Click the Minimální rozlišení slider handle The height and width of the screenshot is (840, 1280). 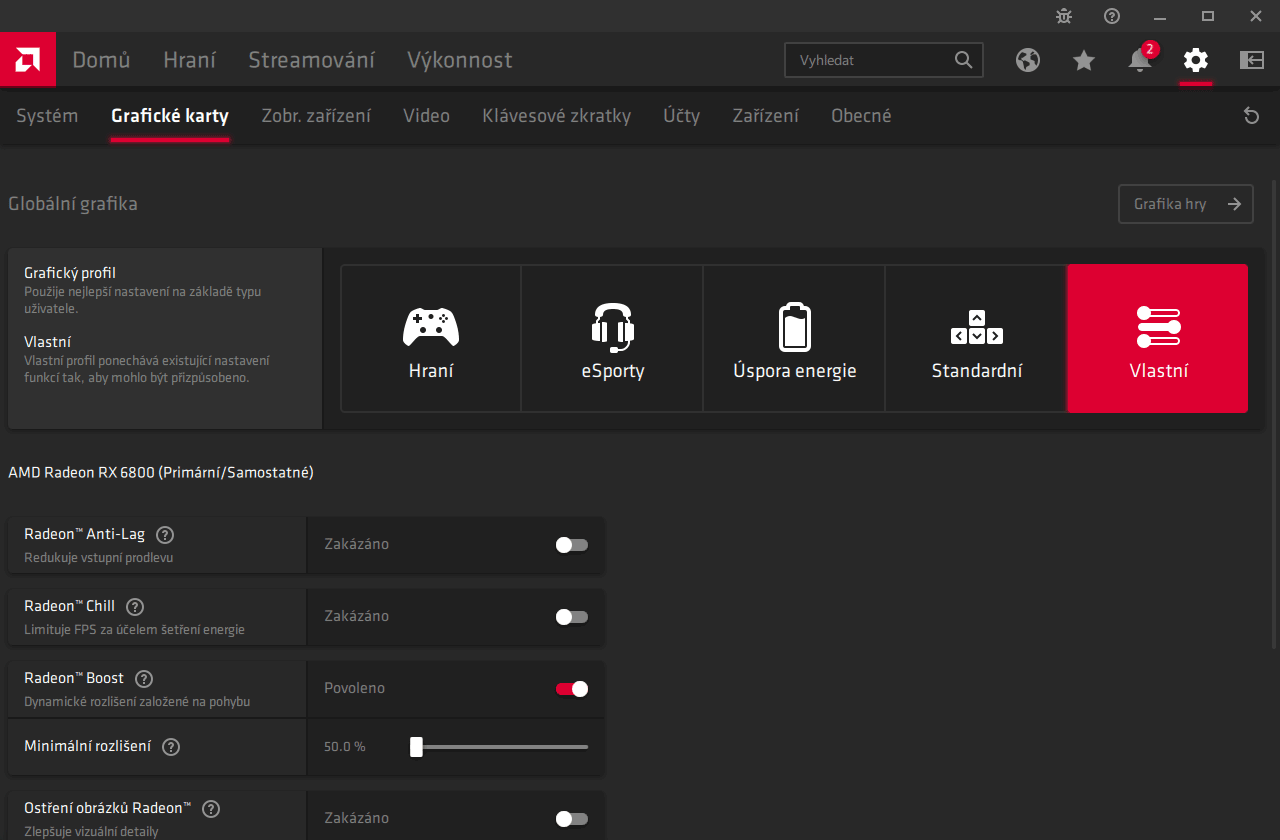(x=416, y=747)
